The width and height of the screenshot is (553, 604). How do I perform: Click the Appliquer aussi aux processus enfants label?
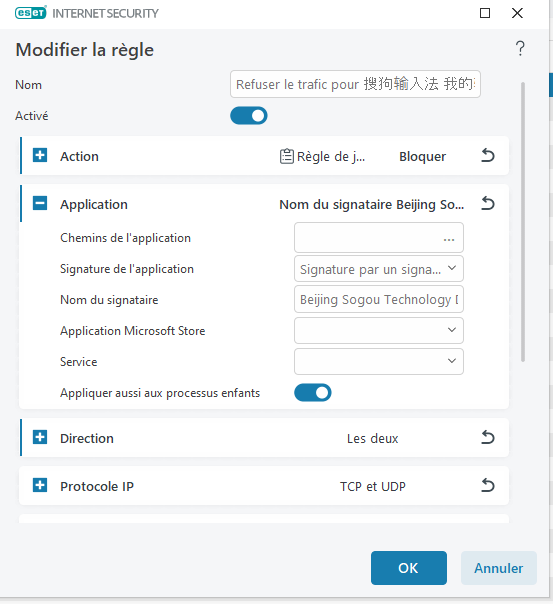160,393
